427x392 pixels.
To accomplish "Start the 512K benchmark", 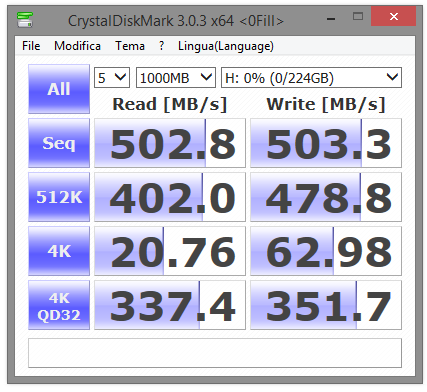I will [x=59, y=197].
